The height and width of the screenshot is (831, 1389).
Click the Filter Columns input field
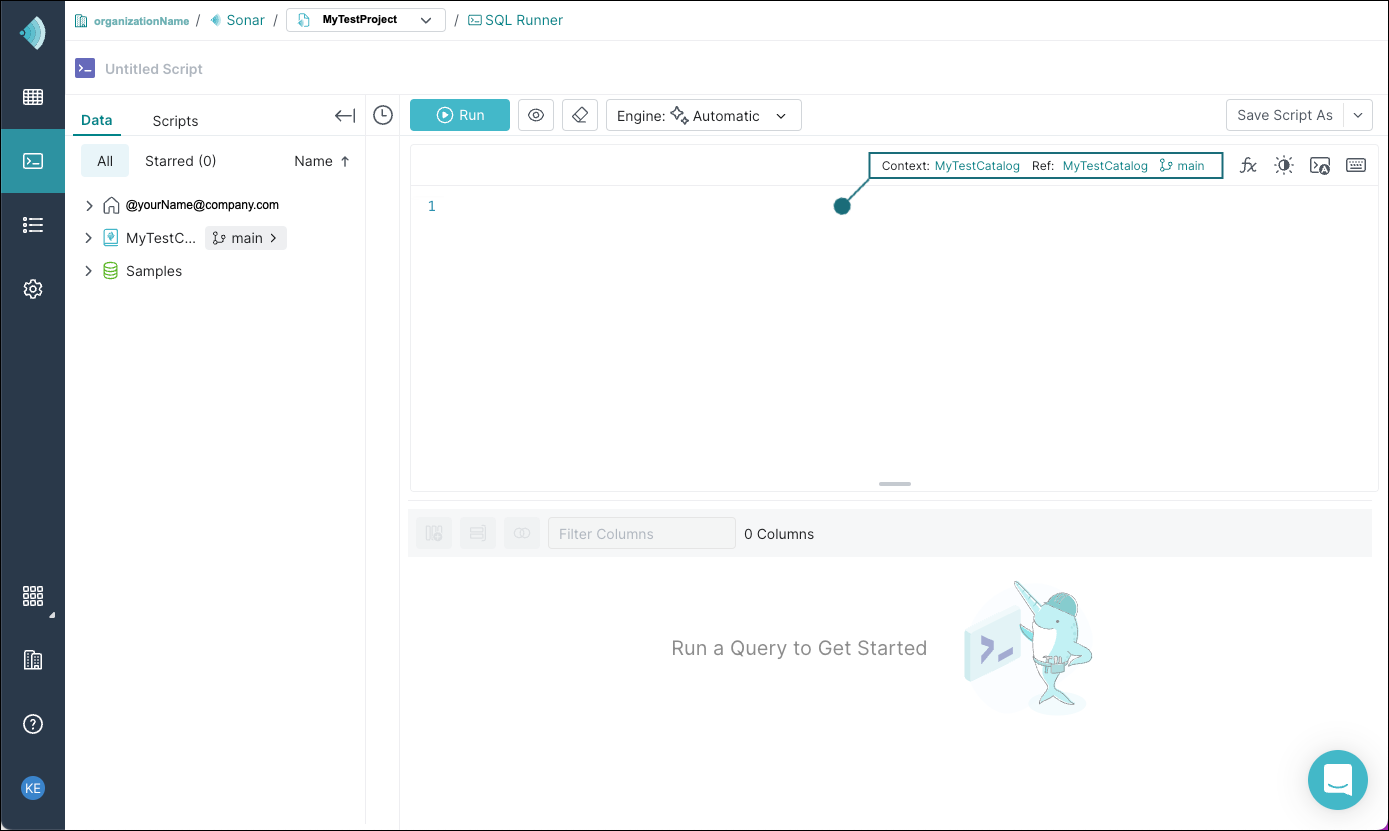pos(641,532)
